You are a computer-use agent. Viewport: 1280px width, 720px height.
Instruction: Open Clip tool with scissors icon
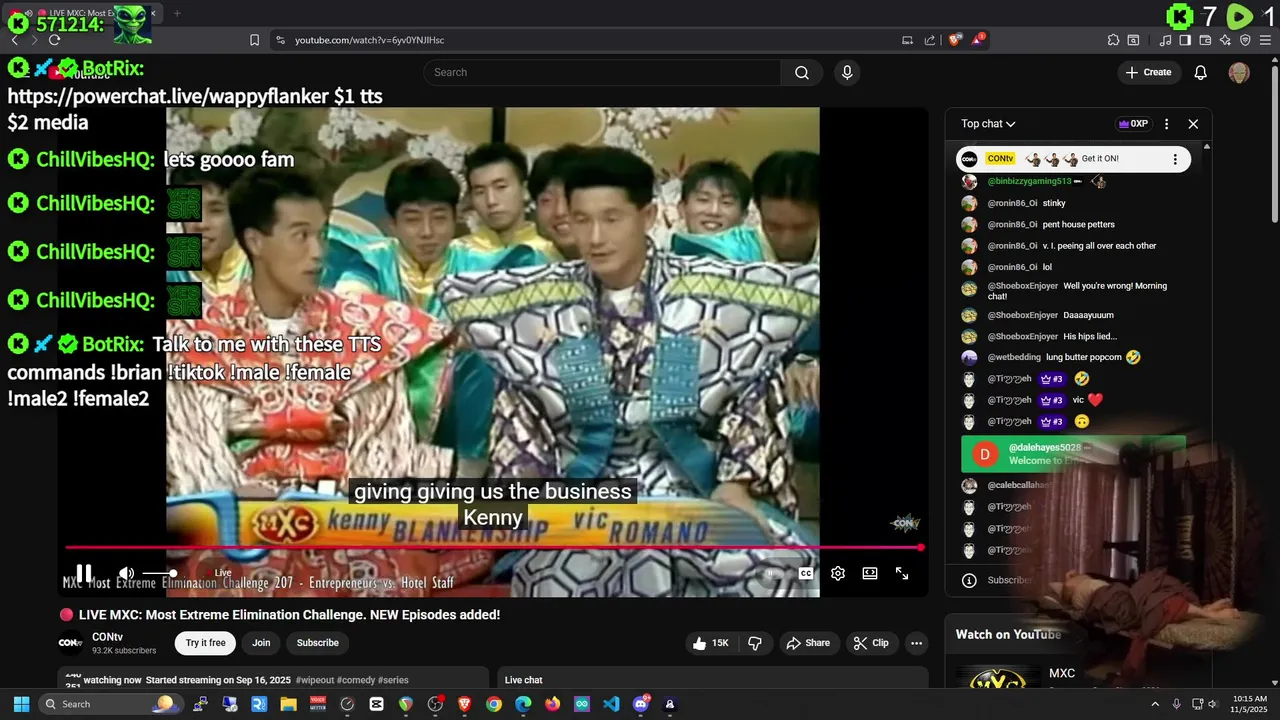(x=871, y=643)
